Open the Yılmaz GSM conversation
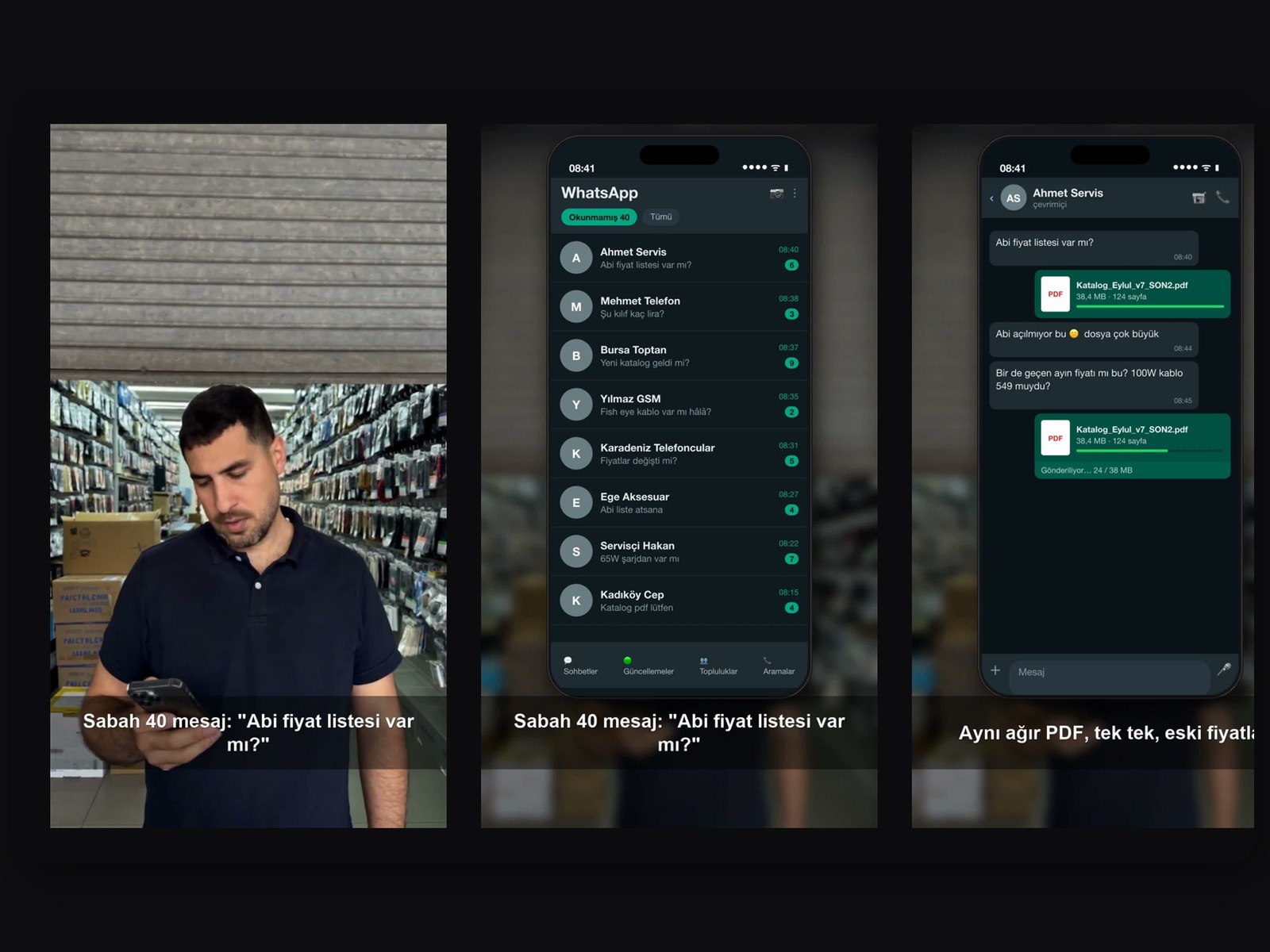 (x=679, y=405)
